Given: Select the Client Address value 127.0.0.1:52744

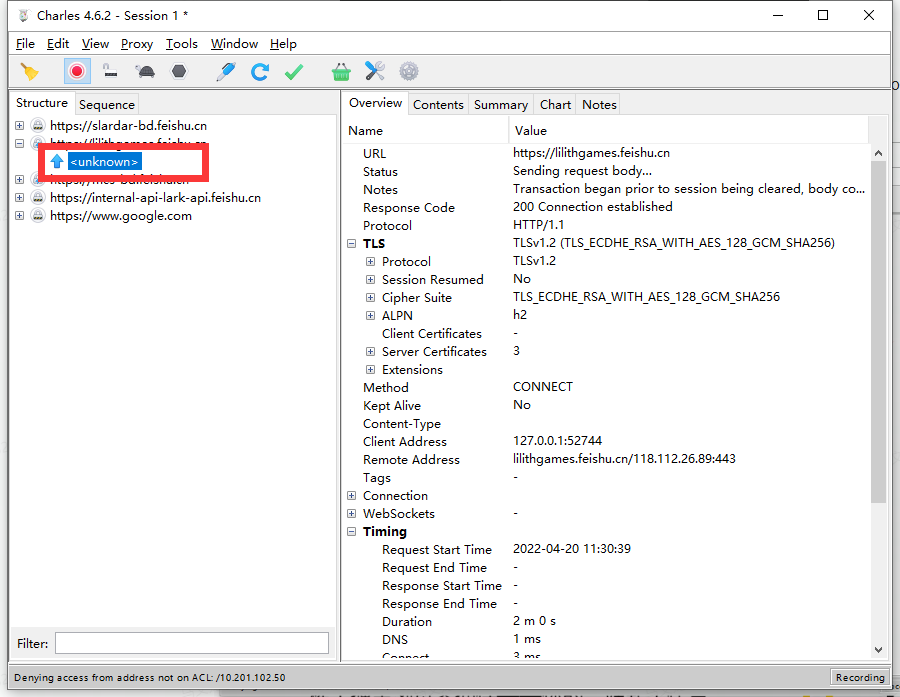Looking at the screenshot, I should (557, 441).
